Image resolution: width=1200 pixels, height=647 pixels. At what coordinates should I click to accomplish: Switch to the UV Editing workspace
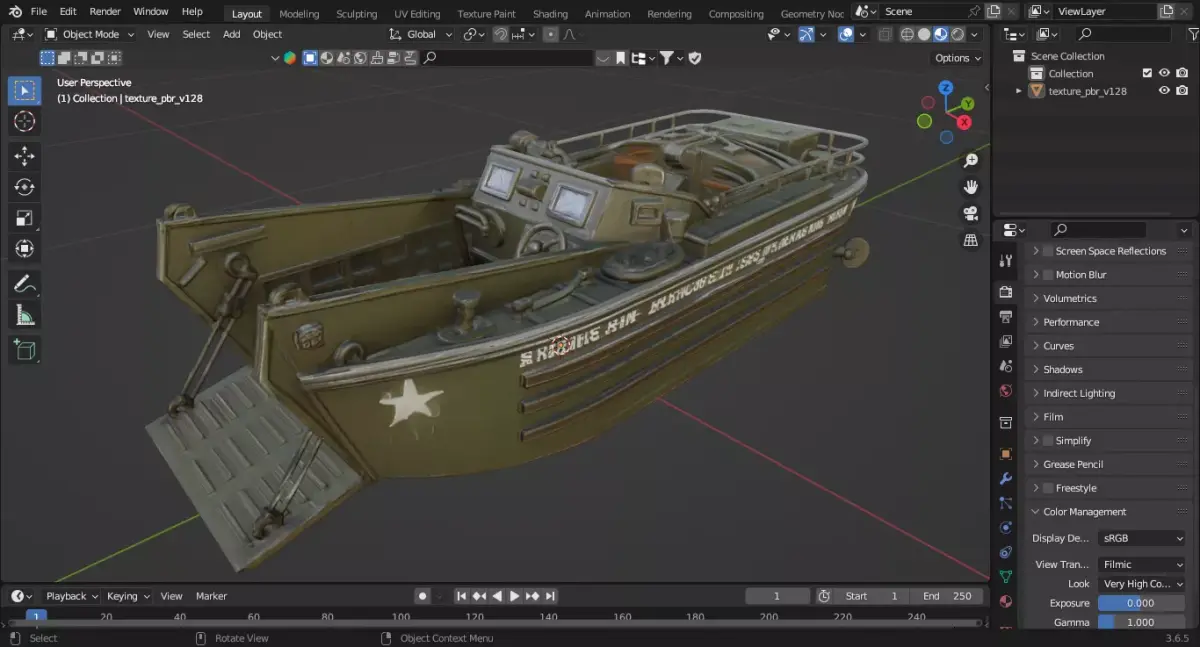tap(417, 14)
